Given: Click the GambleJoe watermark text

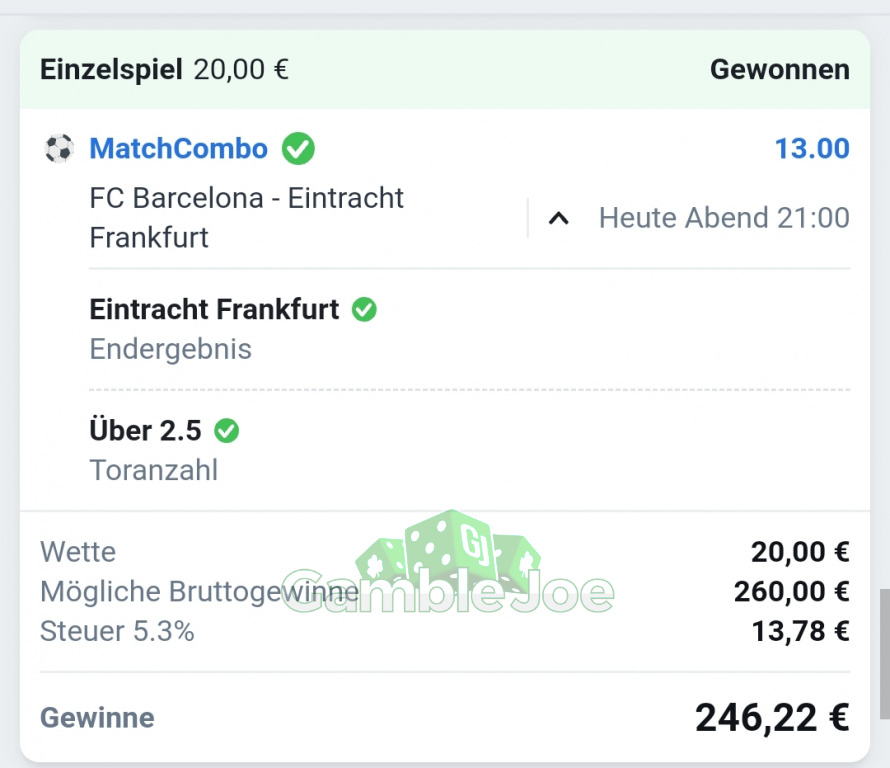Looking at the screenshot, I should coord(448,591).
